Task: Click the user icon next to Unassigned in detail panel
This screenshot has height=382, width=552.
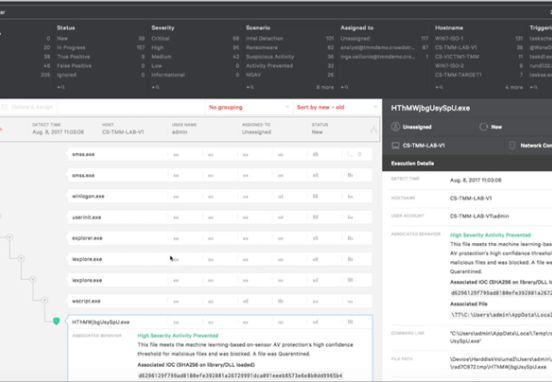Action: point(395,127)
